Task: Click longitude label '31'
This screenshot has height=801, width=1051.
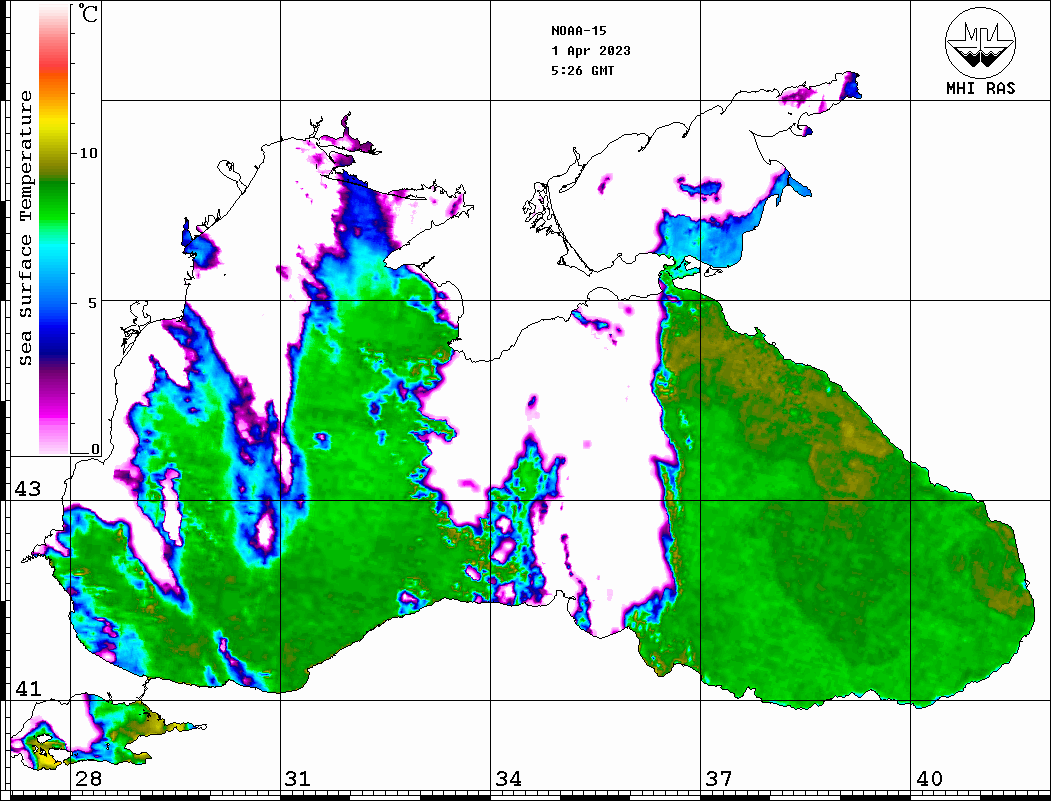Action: tap(298, 779)
